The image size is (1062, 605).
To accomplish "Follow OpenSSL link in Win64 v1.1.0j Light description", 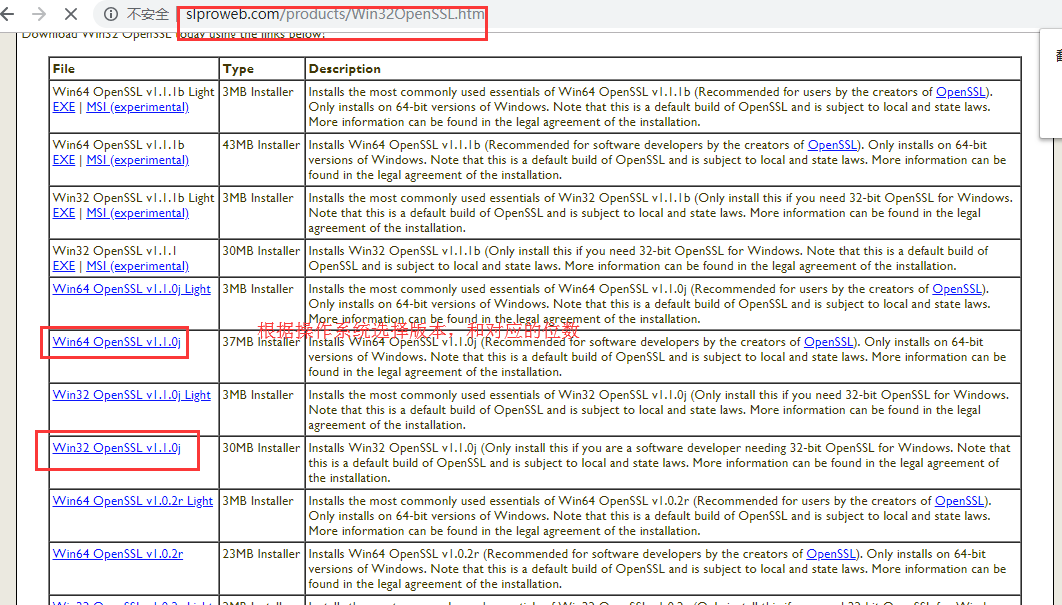I will coord(957,289).
